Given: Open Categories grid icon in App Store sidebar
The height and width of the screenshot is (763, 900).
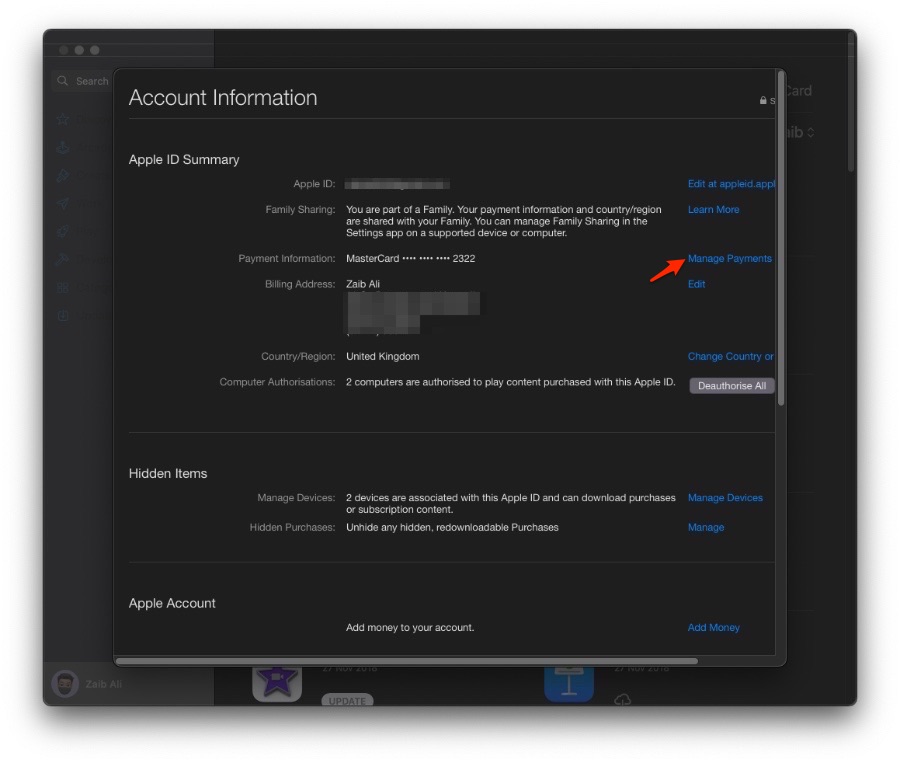Looking at the screenshot, I should (x=63, y=287).
